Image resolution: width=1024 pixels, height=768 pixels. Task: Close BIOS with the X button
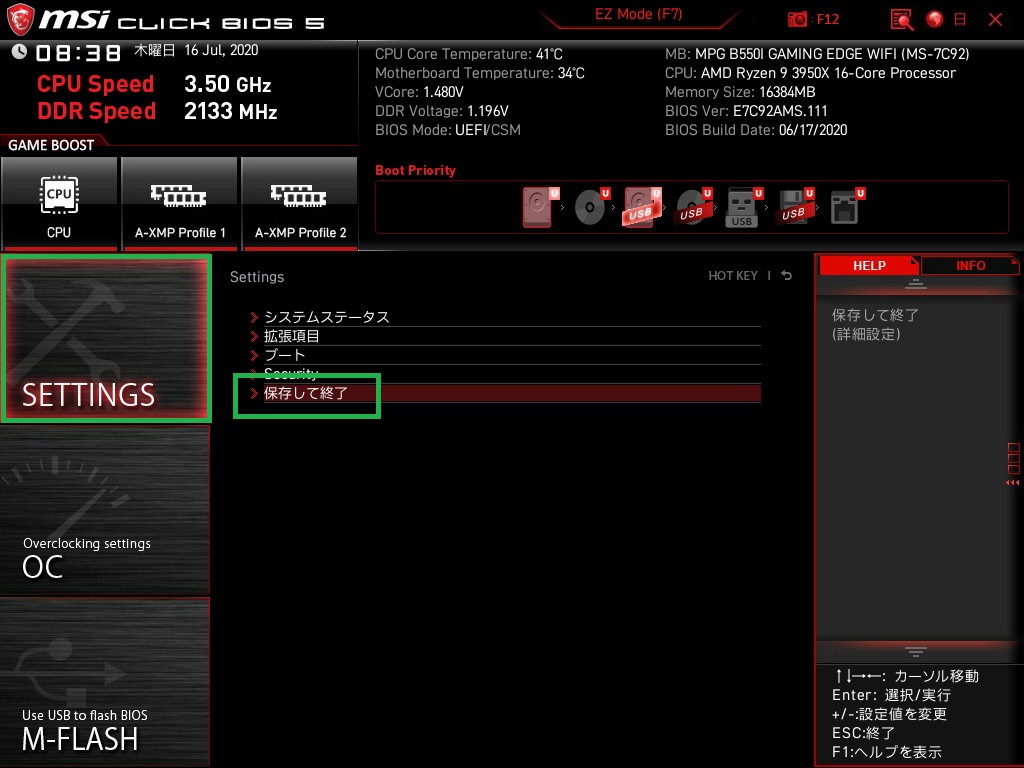pyautogui.click(x=995, y=20)
